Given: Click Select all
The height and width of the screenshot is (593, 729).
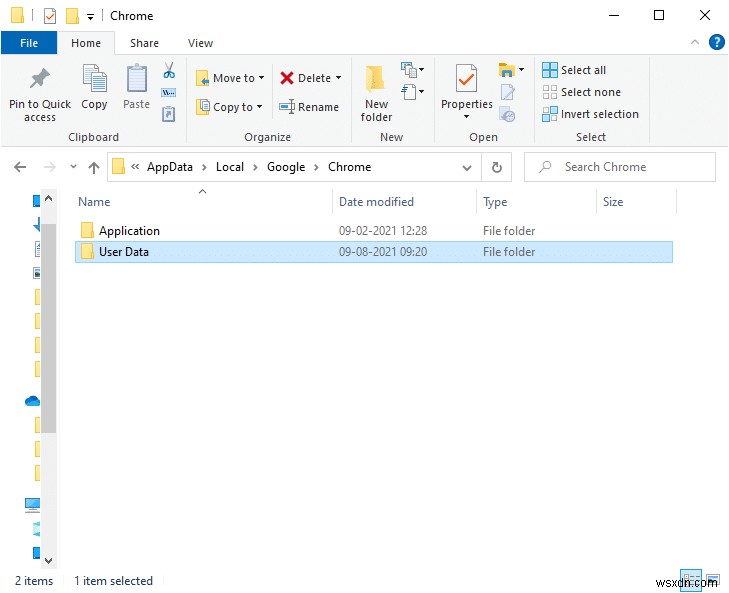Looking at the screenshot, I should [x=574, y=70].
